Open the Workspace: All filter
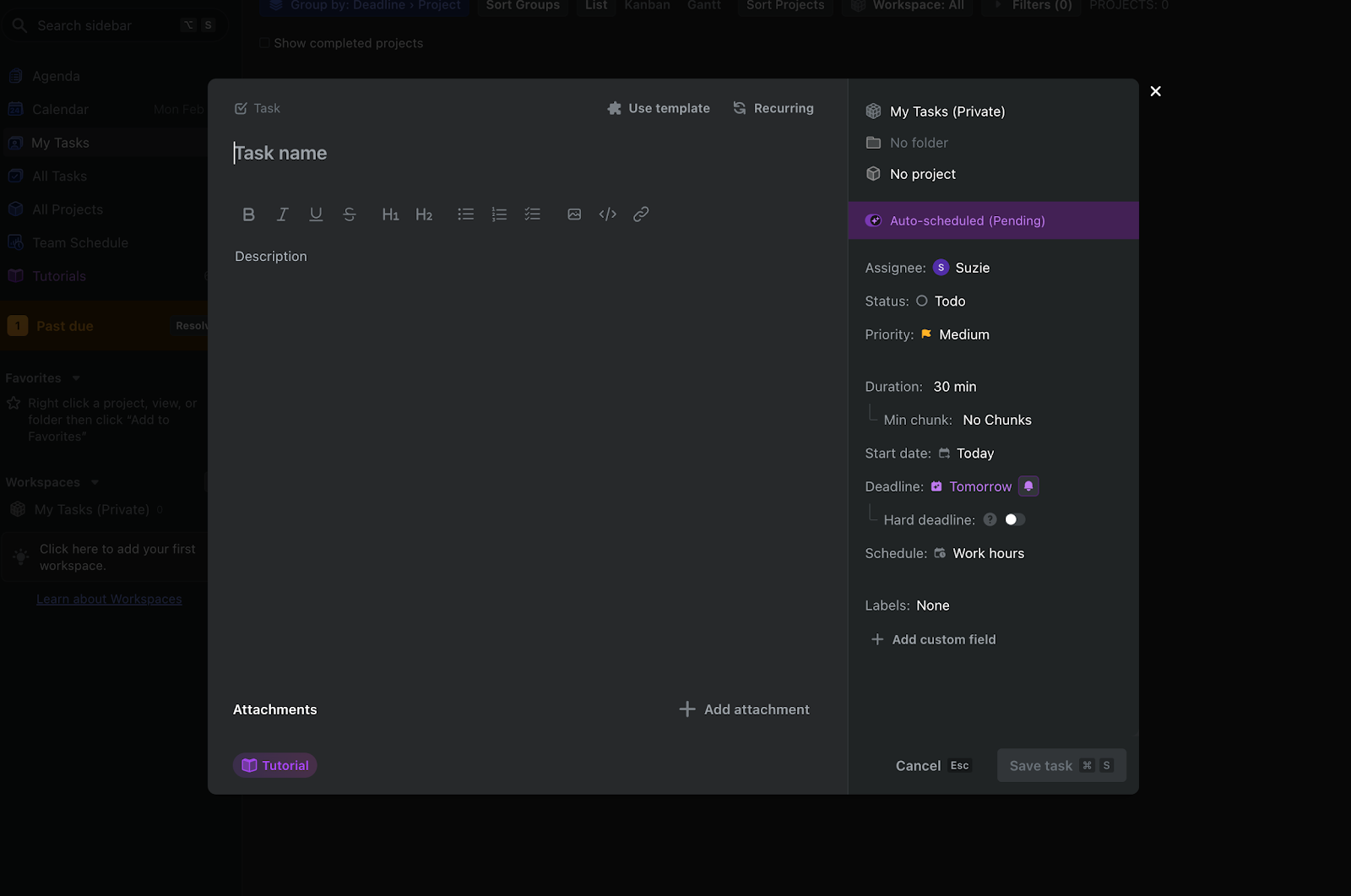The height and width of the screenshot is (896, 1351). (908, 6)
